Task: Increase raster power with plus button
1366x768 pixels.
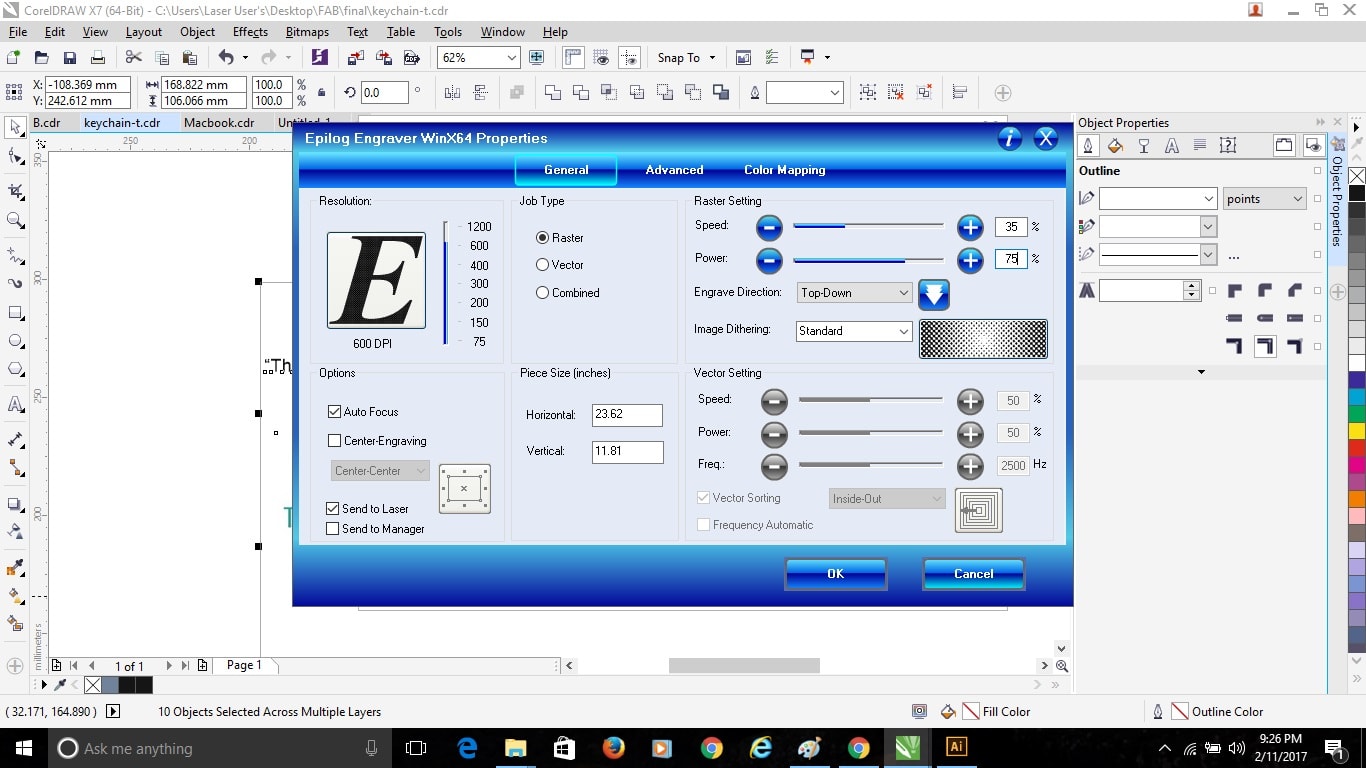Action: pyautogui.click(x=970, y=261)
